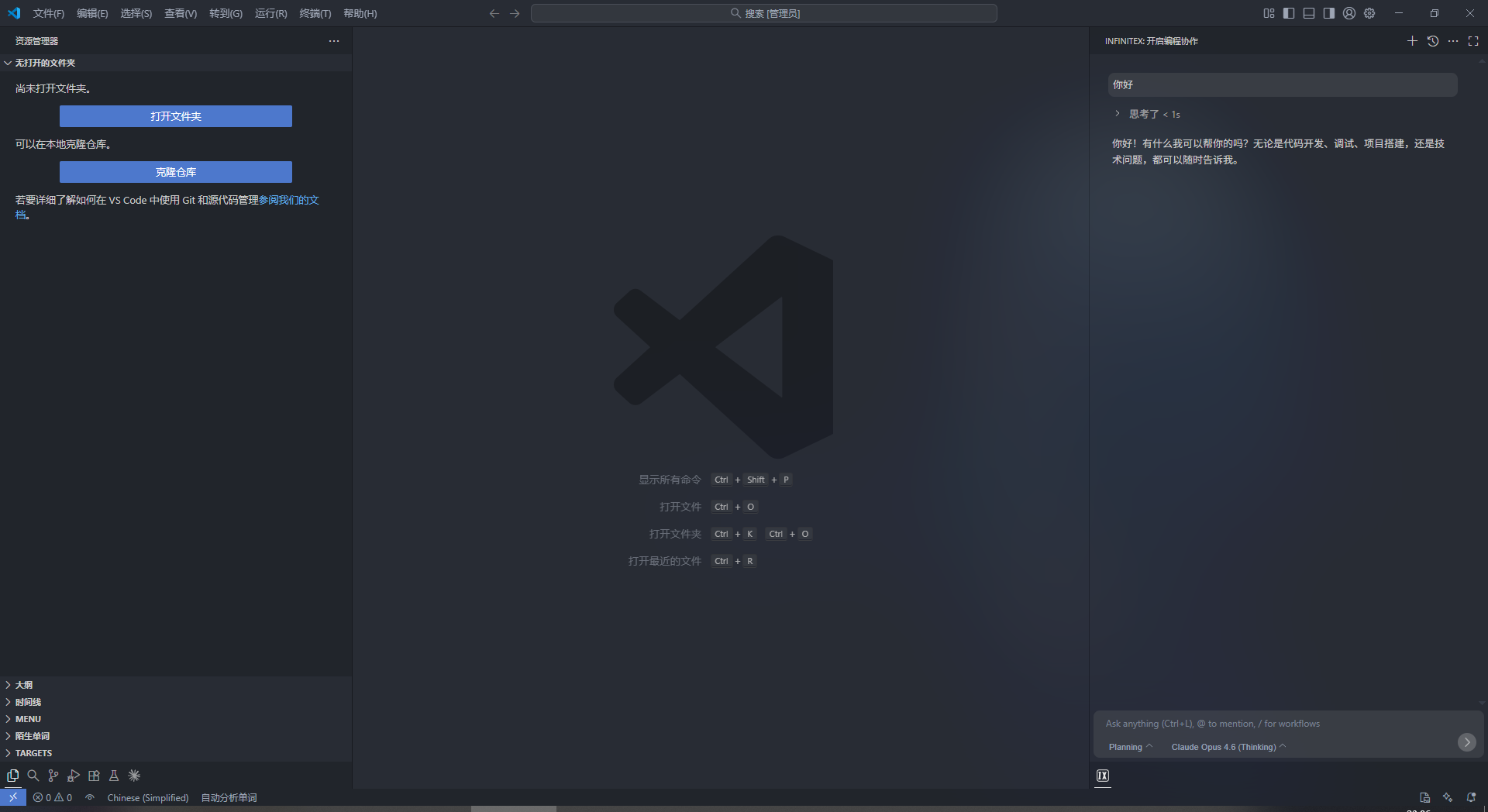The image size is (1488, 812).
Task: Toggle the bottom panel visibility
Action: [1309, 13]
